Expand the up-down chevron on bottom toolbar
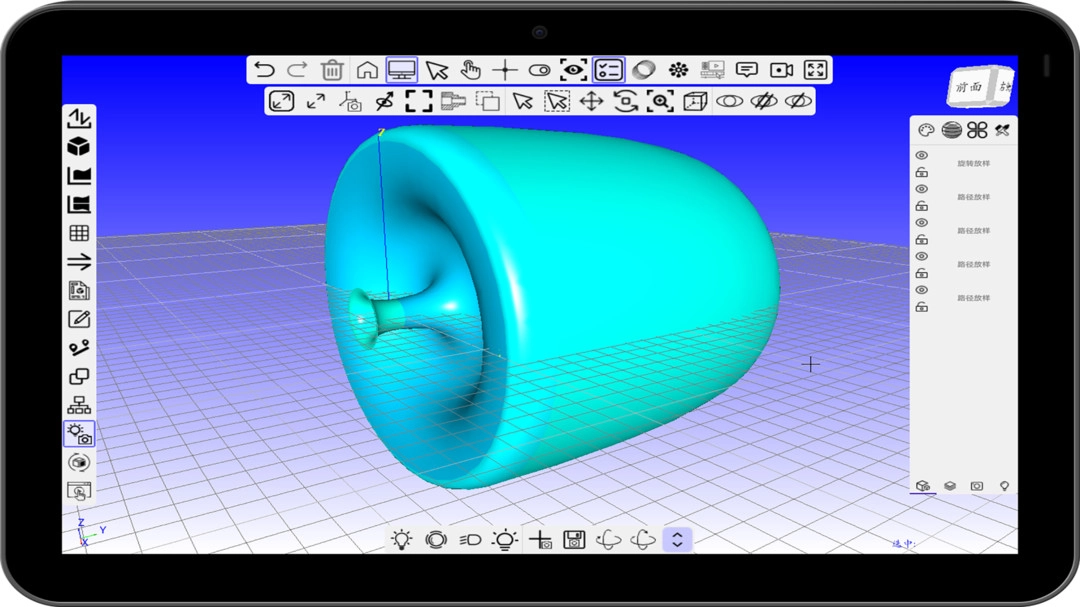This screenshot has width=1080, height=607. coord(677,540)
